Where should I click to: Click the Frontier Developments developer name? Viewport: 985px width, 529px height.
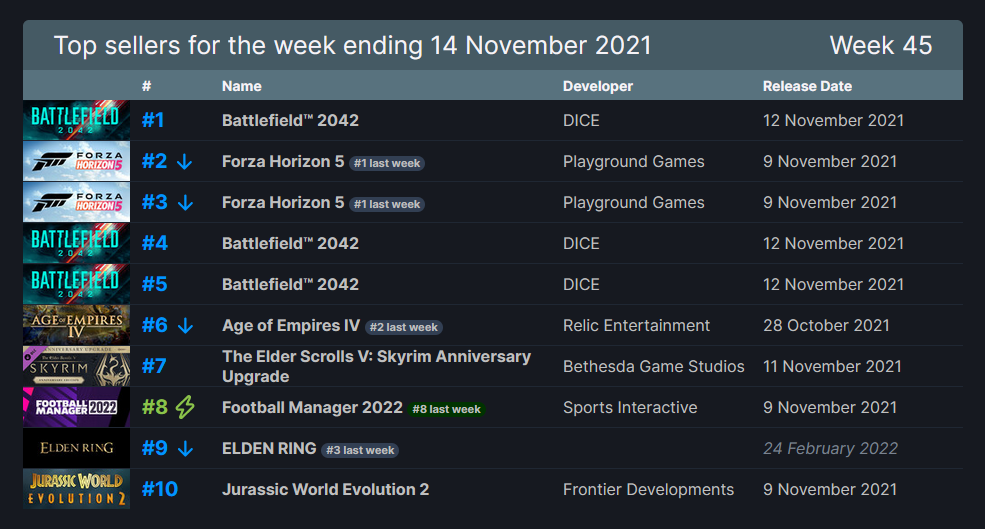[648, 489]
